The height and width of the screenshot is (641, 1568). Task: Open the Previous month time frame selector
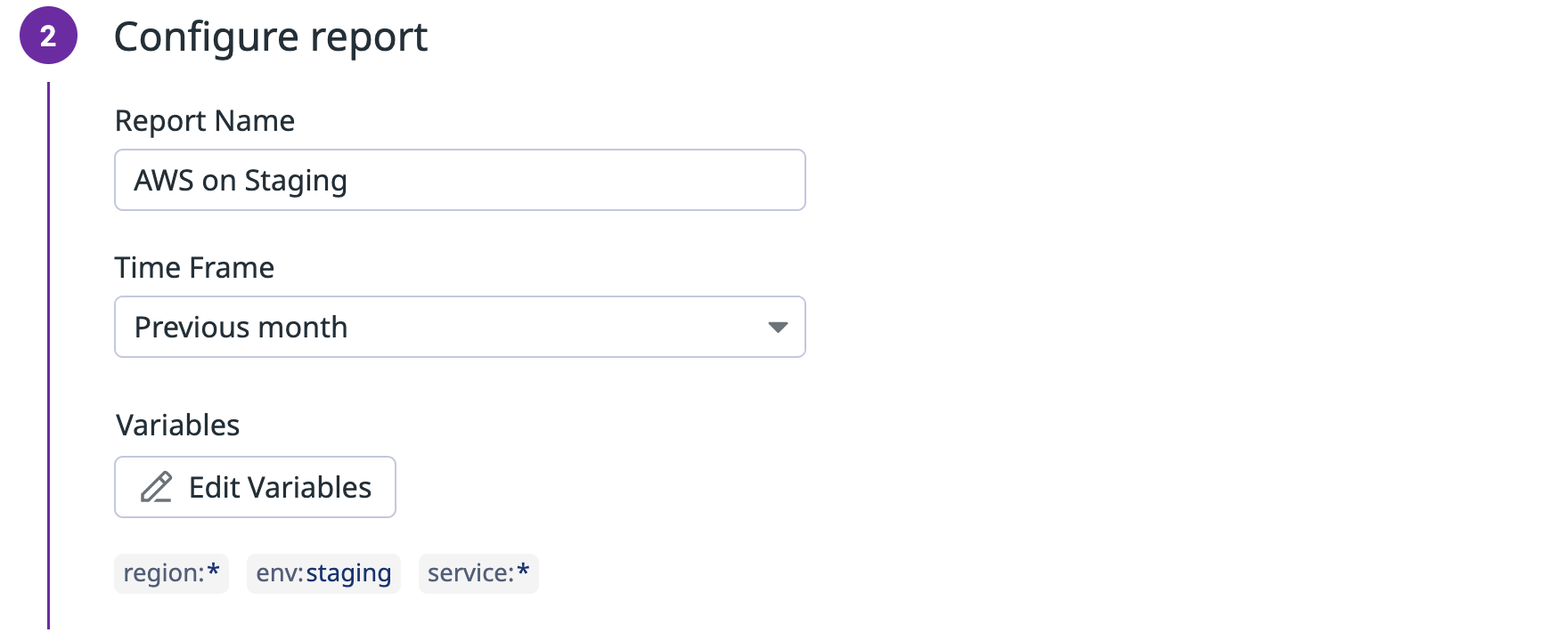460,327
